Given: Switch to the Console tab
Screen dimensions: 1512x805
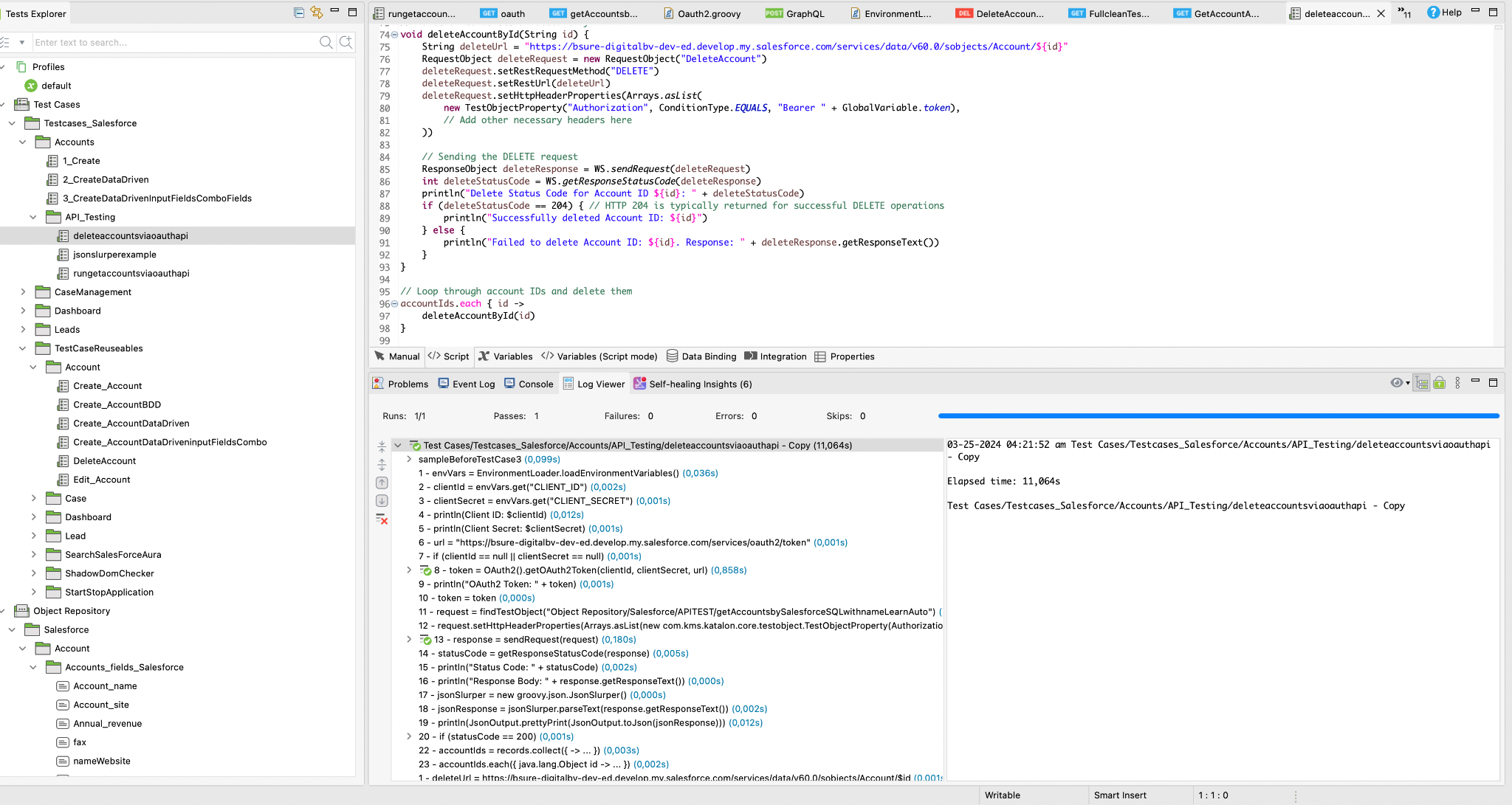Looking at the screenshot, I should click(529, 384).
